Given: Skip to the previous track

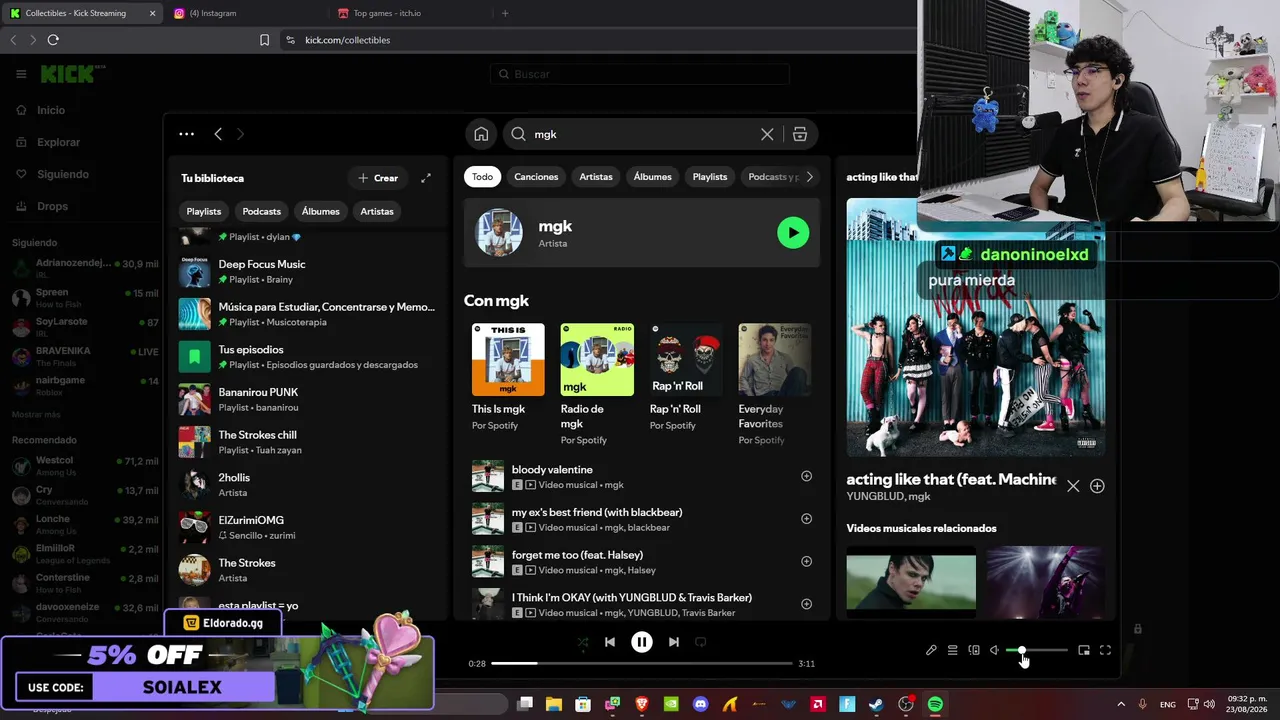Looking at the screenshot, I should (x=610, y=642).
